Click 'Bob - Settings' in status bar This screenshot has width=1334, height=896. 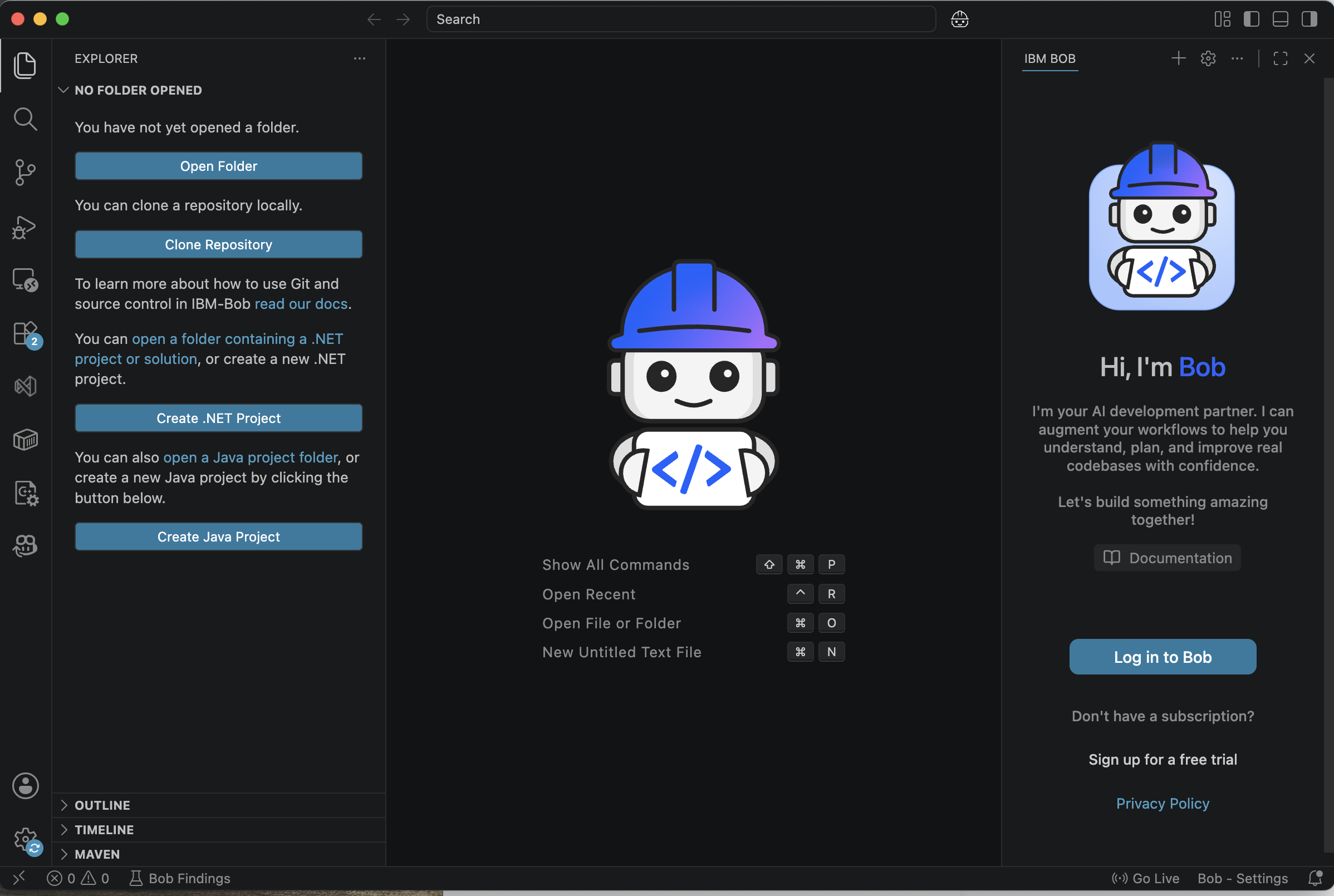click(1243, 878)
